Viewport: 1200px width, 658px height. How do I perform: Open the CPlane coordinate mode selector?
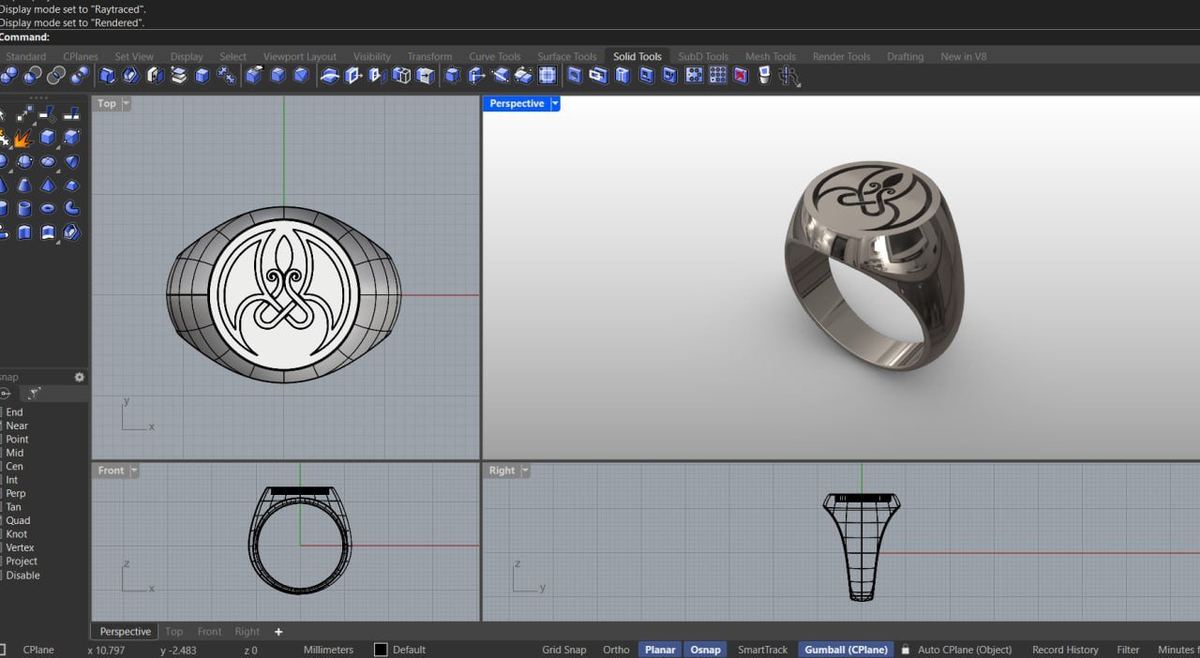click(38, 650)
